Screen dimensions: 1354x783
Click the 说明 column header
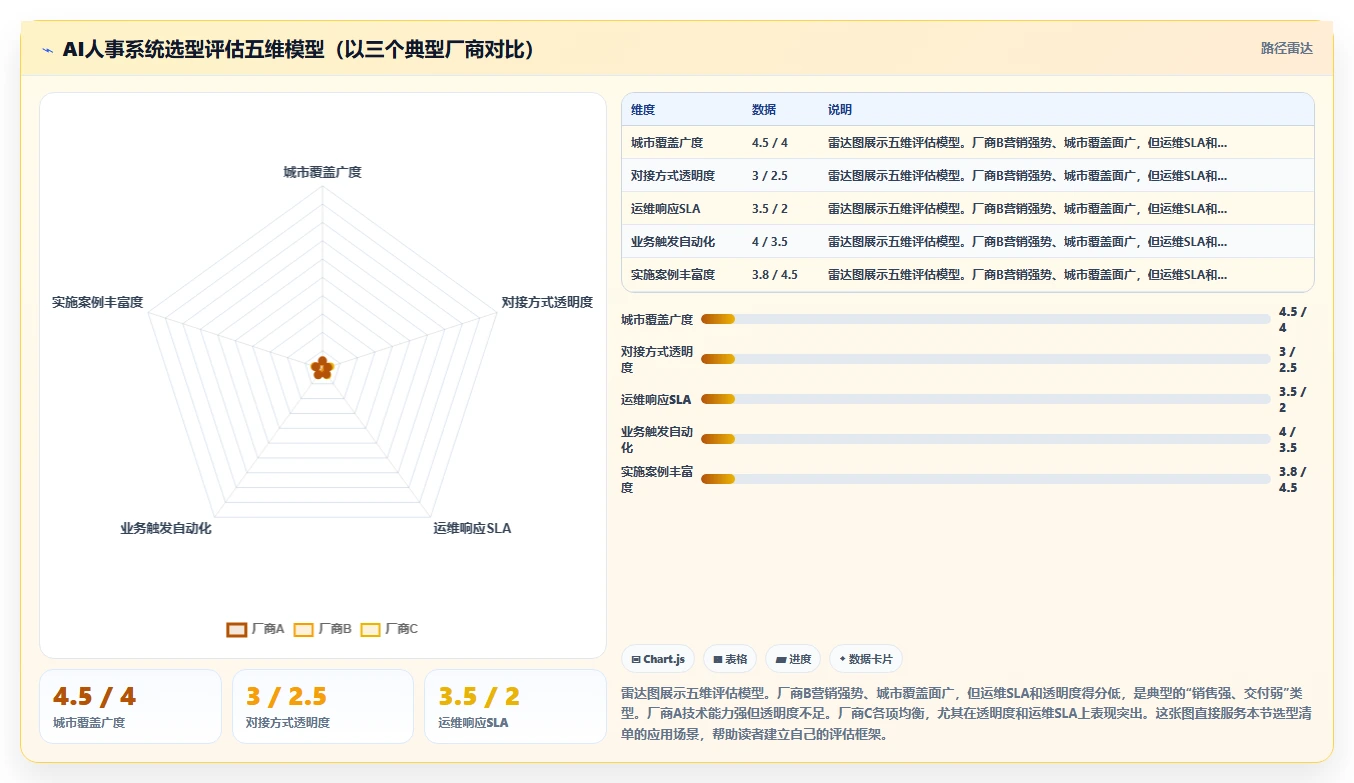(840, 110)
